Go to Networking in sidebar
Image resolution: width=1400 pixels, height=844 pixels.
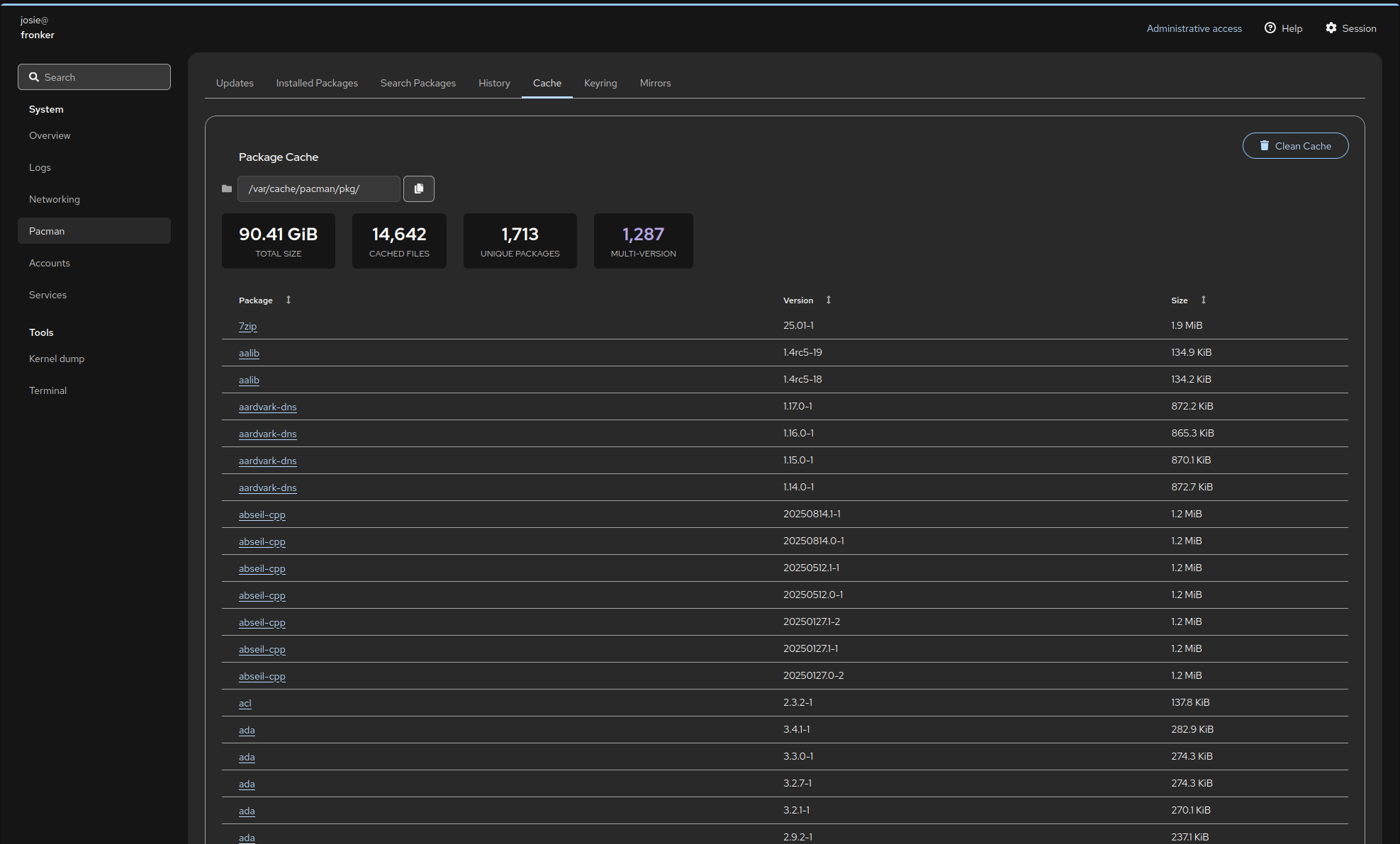click(54, 199)
